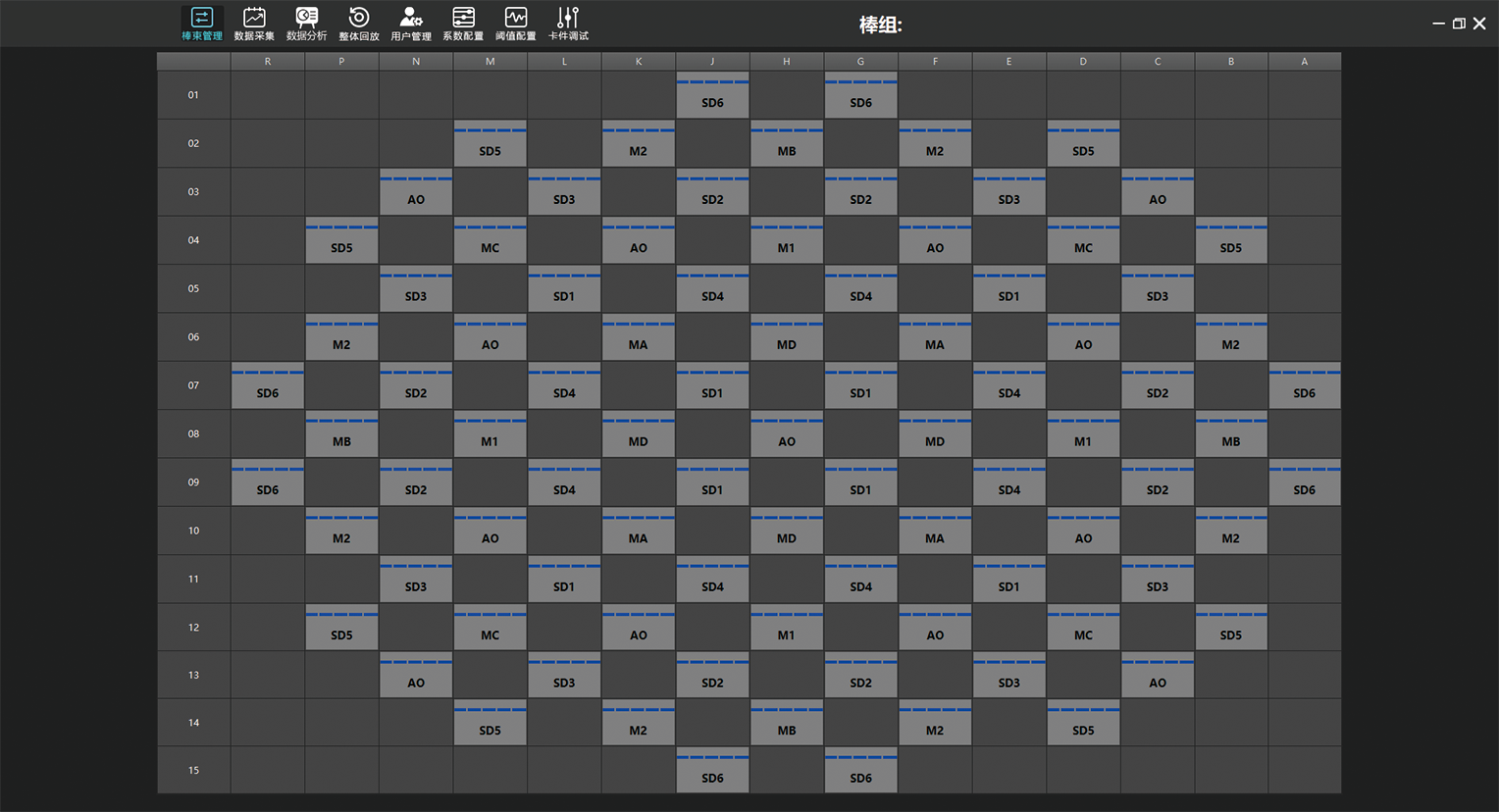1499x812 pixels.
Task: Click the 整体回放 overall playback icon
Action: click(359, 24)
